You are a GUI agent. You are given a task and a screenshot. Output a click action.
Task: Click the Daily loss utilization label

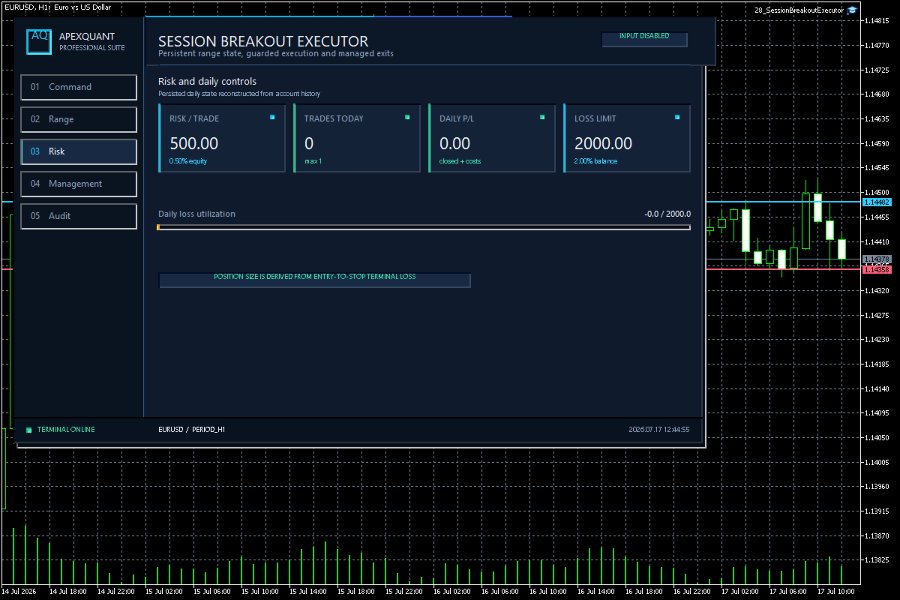tap(197, 214)
